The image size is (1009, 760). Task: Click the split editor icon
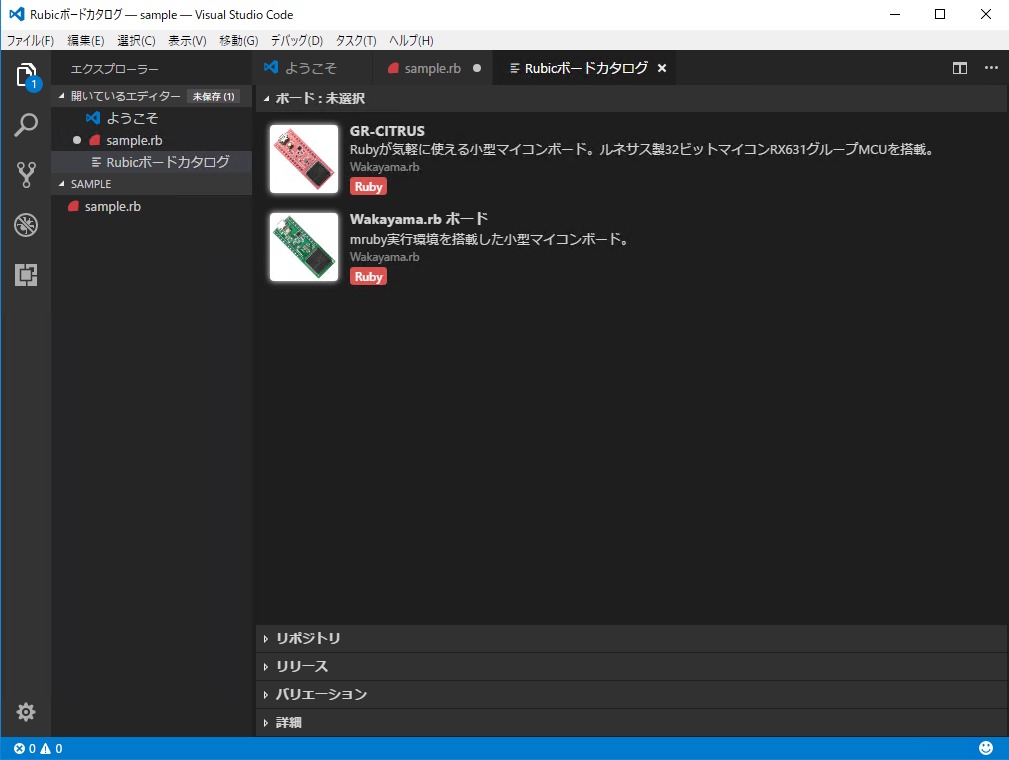[959, 68]
